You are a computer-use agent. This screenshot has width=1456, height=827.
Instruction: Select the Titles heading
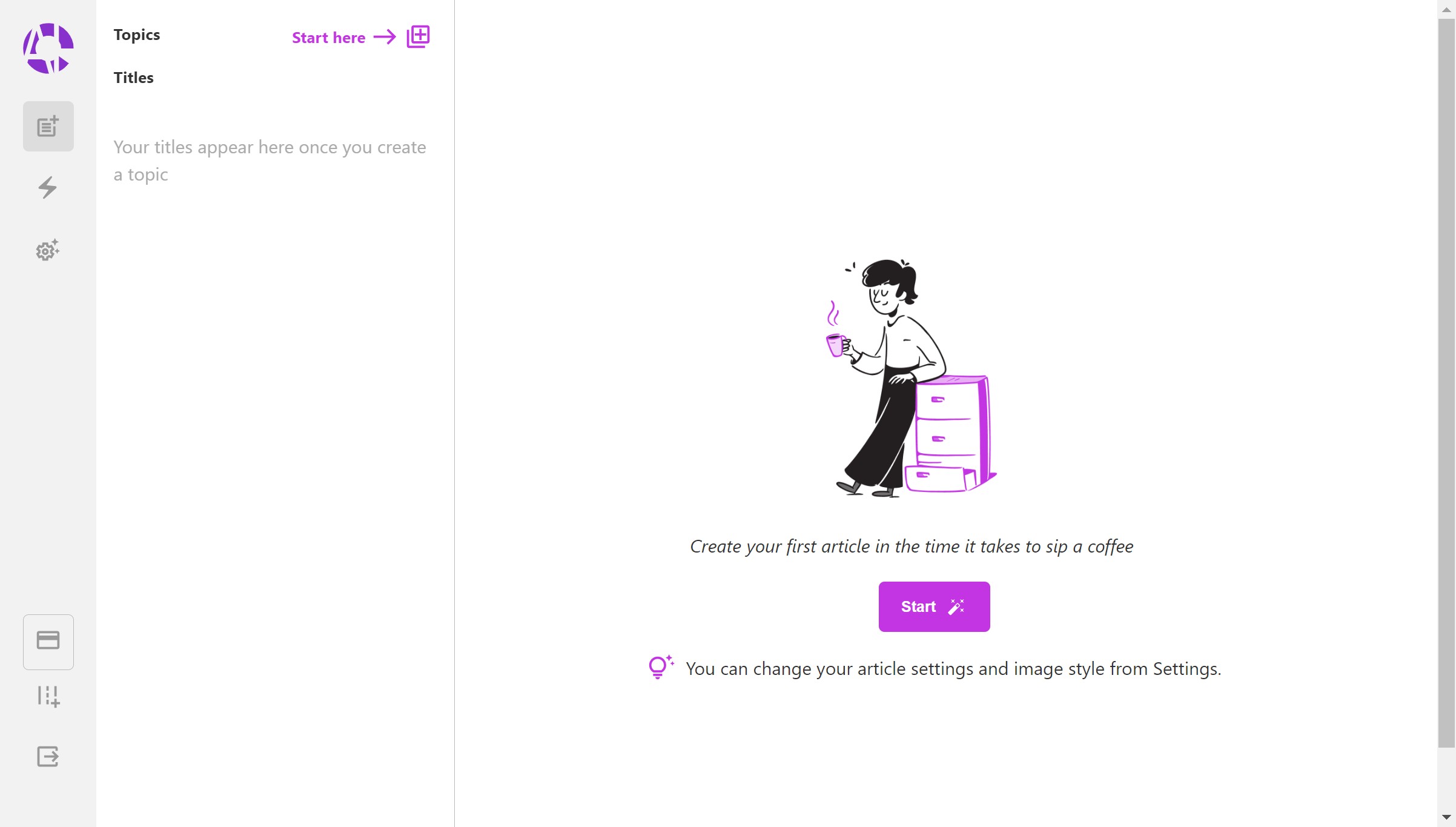click(x=134, y=78)
